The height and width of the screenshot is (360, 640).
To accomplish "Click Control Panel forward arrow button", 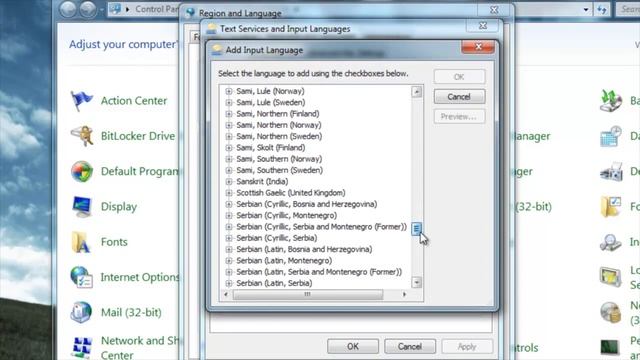I will pyautogui.click(x=88, y=9).
